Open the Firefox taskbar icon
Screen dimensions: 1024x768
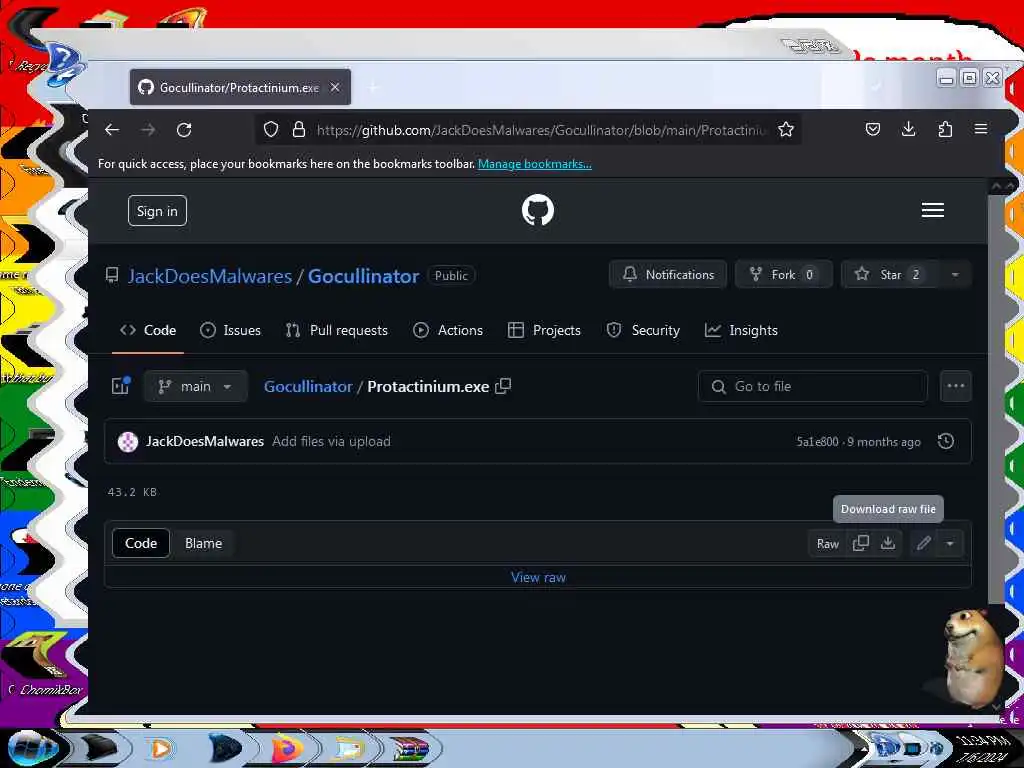point(286,748)
